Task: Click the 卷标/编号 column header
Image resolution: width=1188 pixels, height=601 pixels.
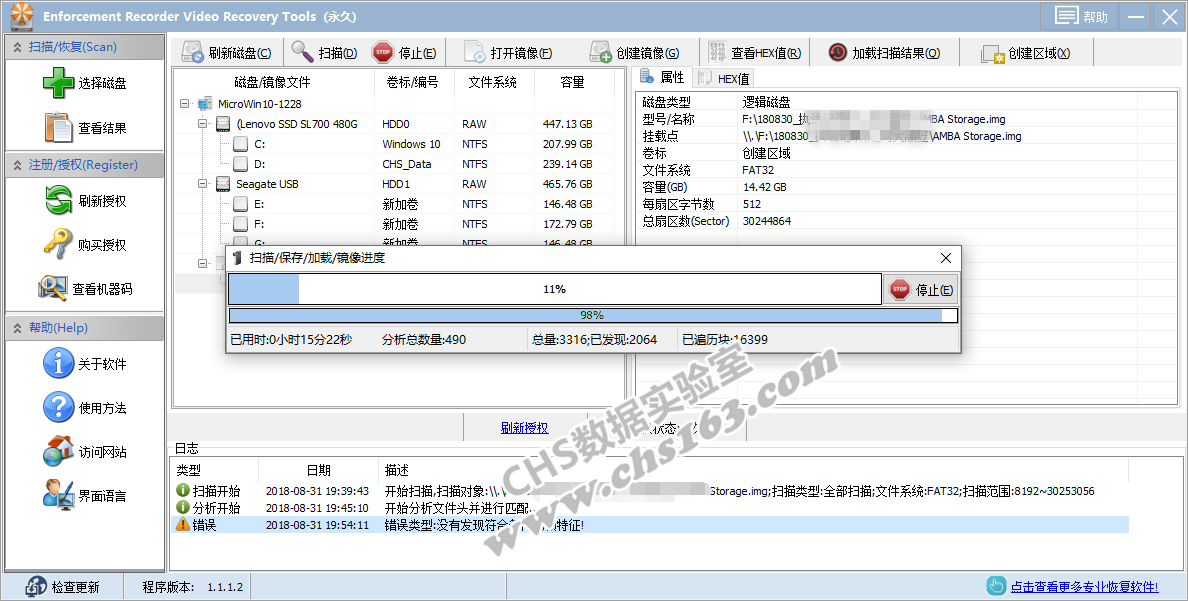Action: (x=414, y=82)
